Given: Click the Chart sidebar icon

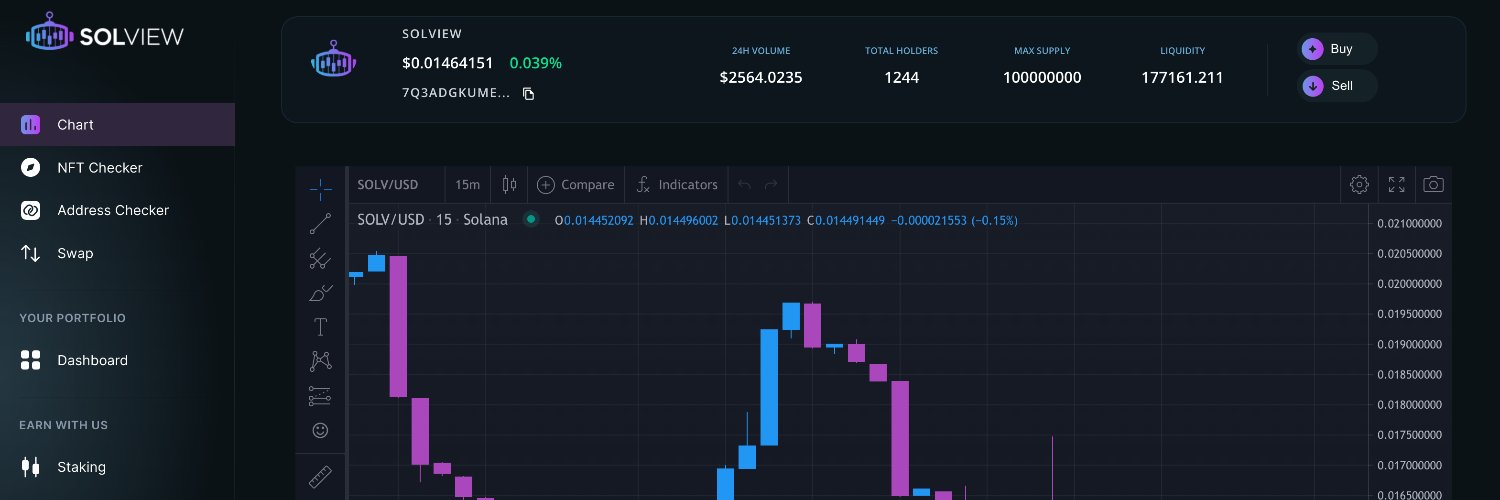Looking at the screenshot, I should pyautogui.click(x=30, y=125).
